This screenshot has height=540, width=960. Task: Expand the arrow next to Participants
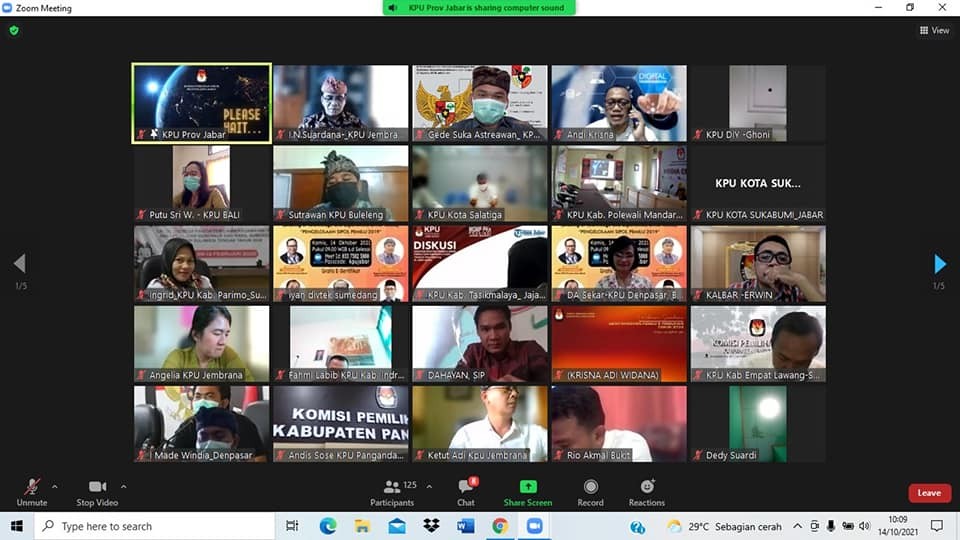coord(429,486)
